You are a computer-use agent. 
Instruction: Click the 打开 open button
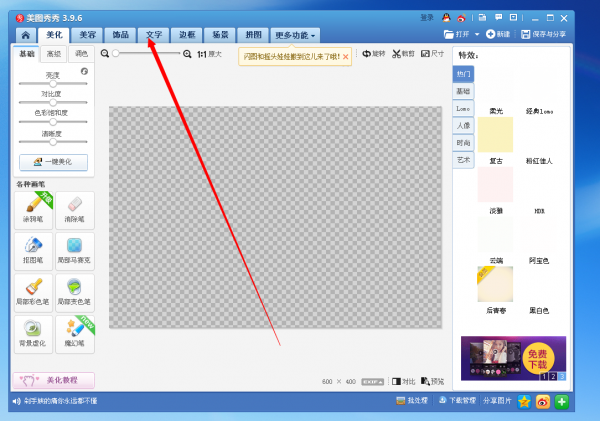457,34
